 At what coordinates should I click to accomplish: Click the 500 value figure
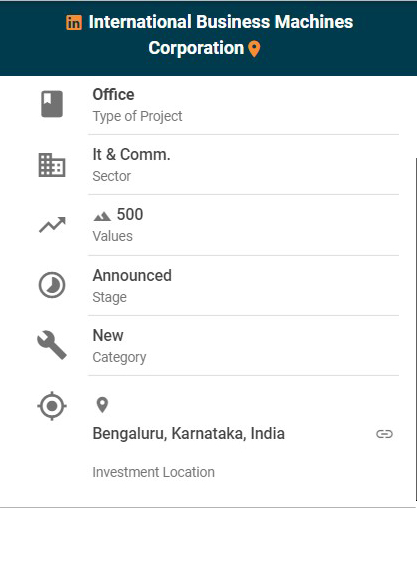130,215
